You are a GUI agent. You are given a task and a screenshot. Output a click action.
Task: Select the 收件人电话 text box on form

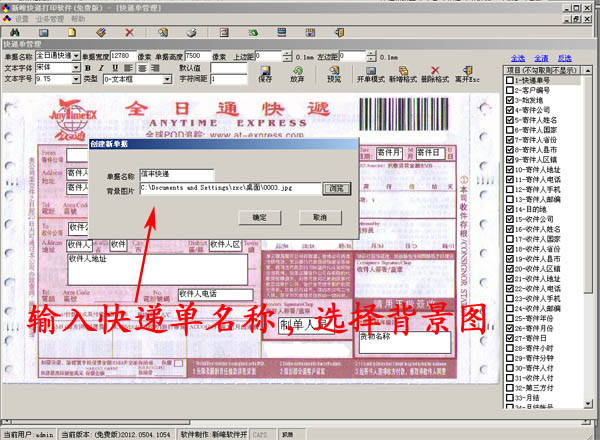tap(215, 294)
